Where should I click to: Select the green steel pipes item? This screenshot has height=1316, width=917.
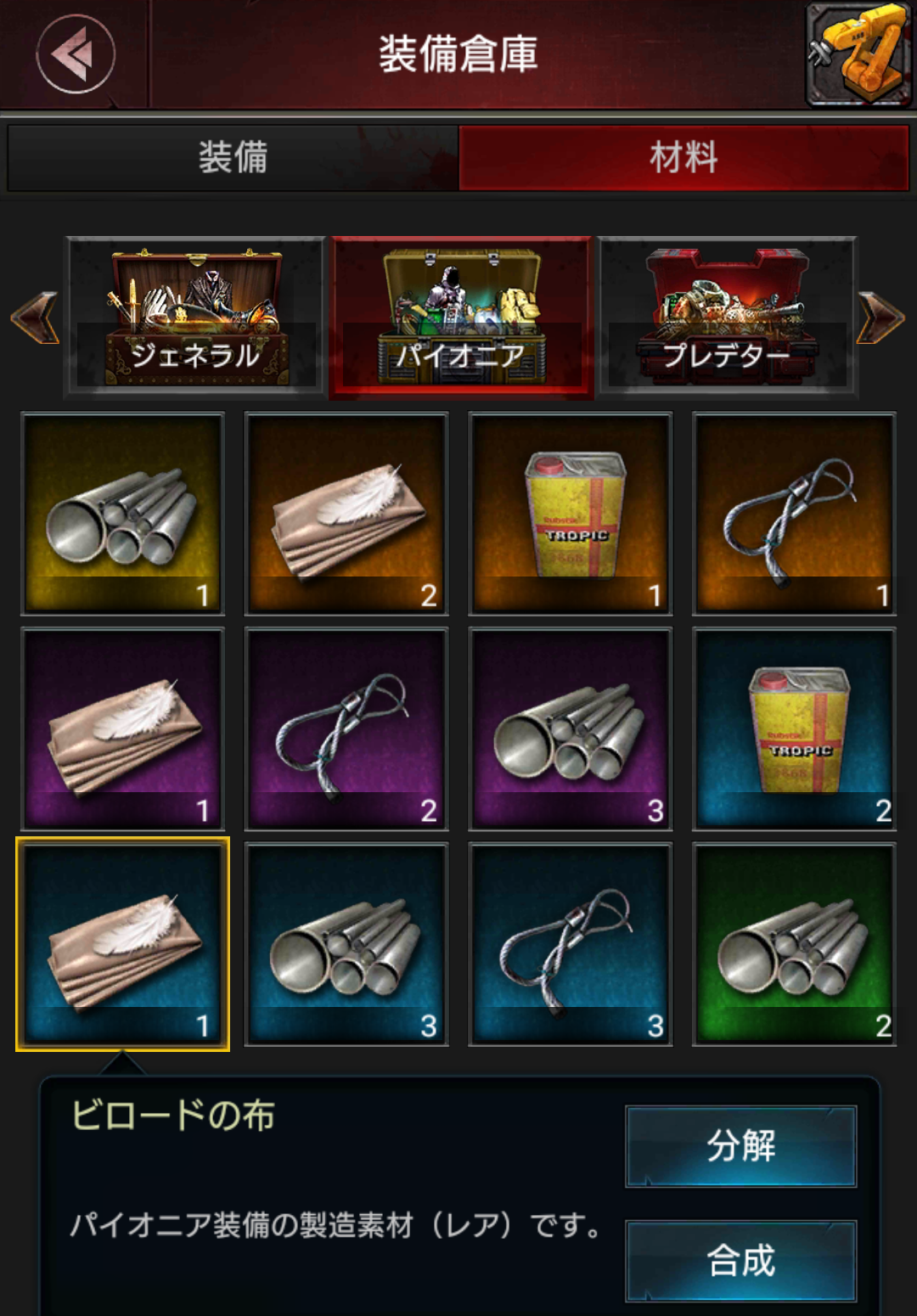click(x=794, y=944)
